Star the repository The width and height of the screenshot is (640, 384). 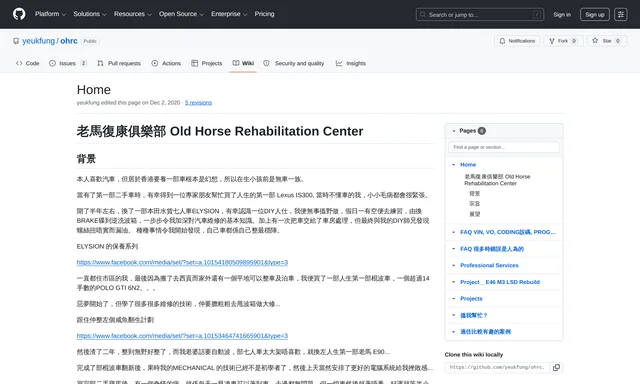pyautogui.click(x=607, y=41)
